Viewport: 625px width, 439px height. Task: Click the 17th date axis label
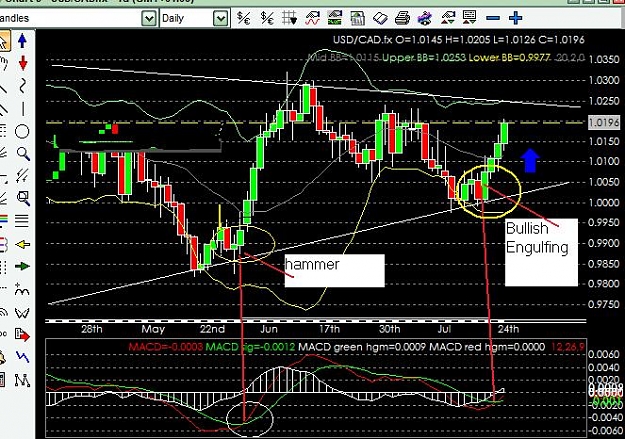[329, 329]
